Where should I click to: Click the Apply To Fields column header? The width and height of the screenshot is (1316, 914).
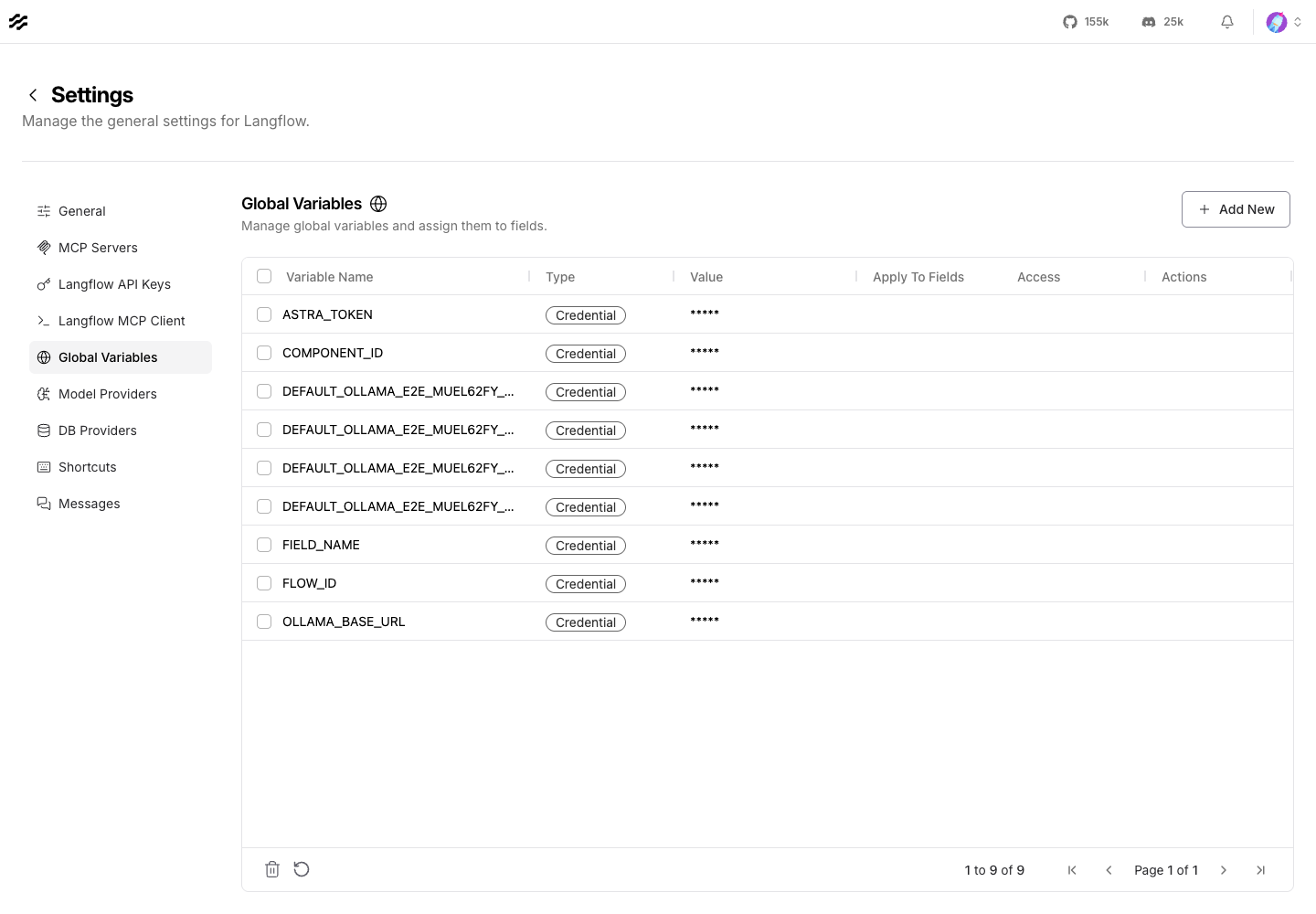point(918,277)
